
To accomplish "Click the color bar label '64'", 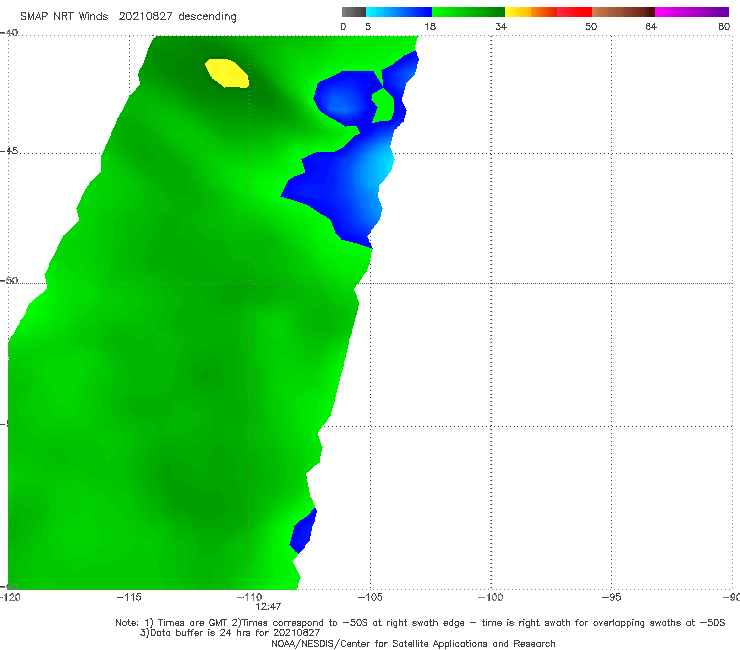I will [x=651, y=27].
